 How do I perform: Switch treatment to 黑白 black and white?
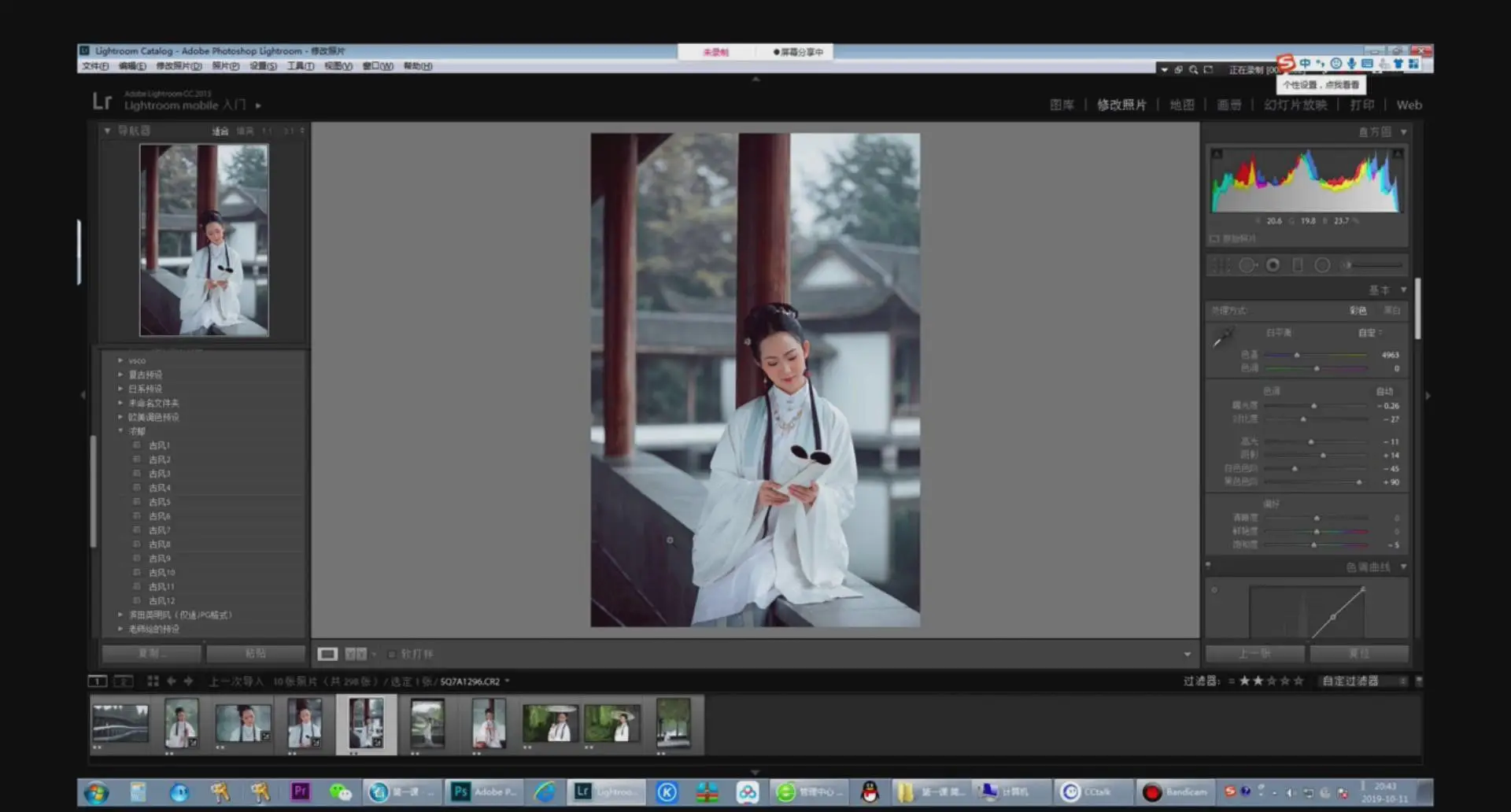click(1392, 311)
